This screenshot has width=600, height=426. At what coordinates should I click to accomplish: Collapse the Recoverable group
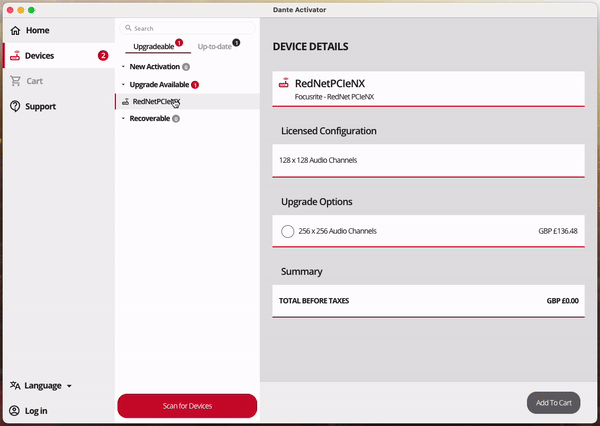(123, 119)
